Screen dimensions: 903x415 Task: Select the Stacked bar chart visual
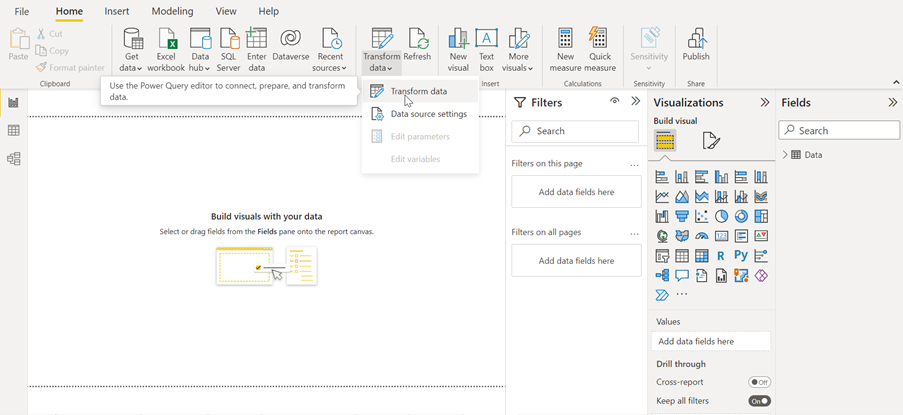click(x=662, y=177)
